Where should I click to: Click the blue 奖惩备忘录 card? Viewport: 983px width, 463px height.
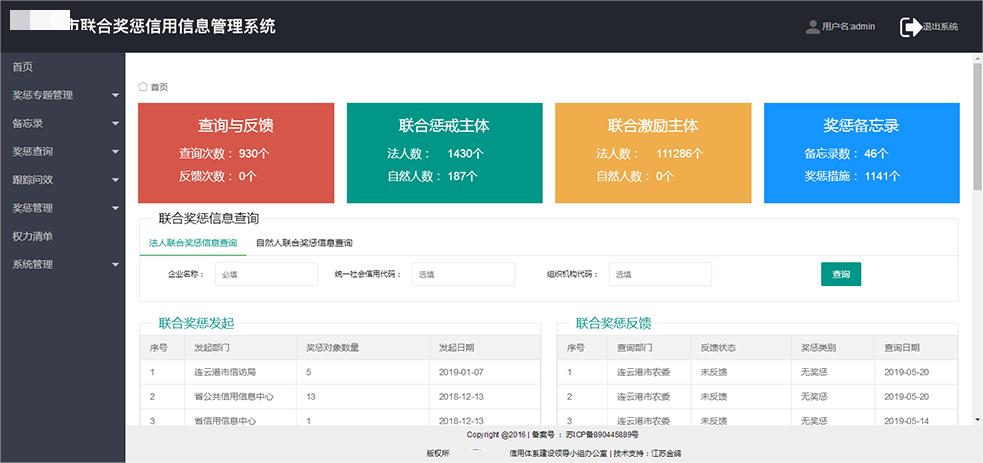point(861,153)
